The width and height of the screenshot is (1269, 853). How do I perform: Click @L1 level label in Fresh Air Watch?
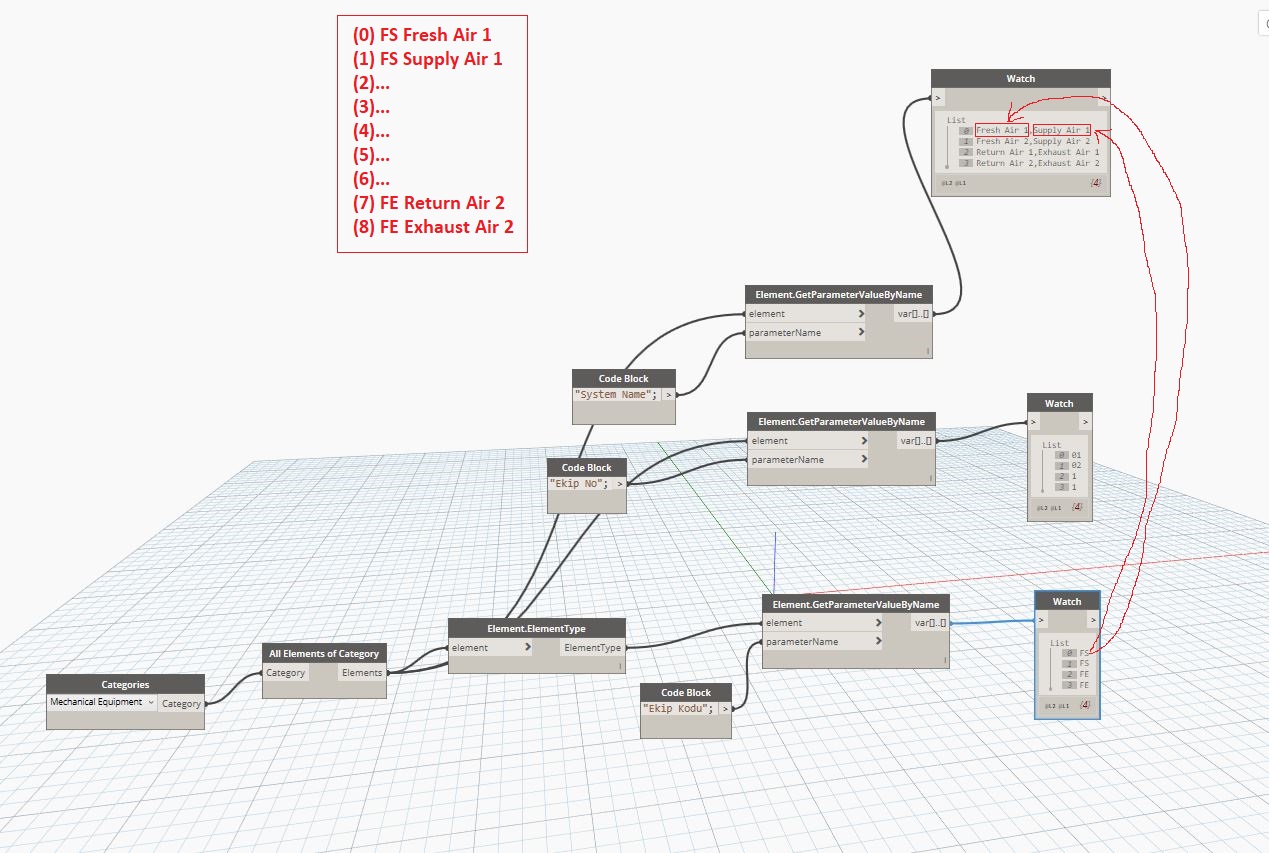[960, 183]
